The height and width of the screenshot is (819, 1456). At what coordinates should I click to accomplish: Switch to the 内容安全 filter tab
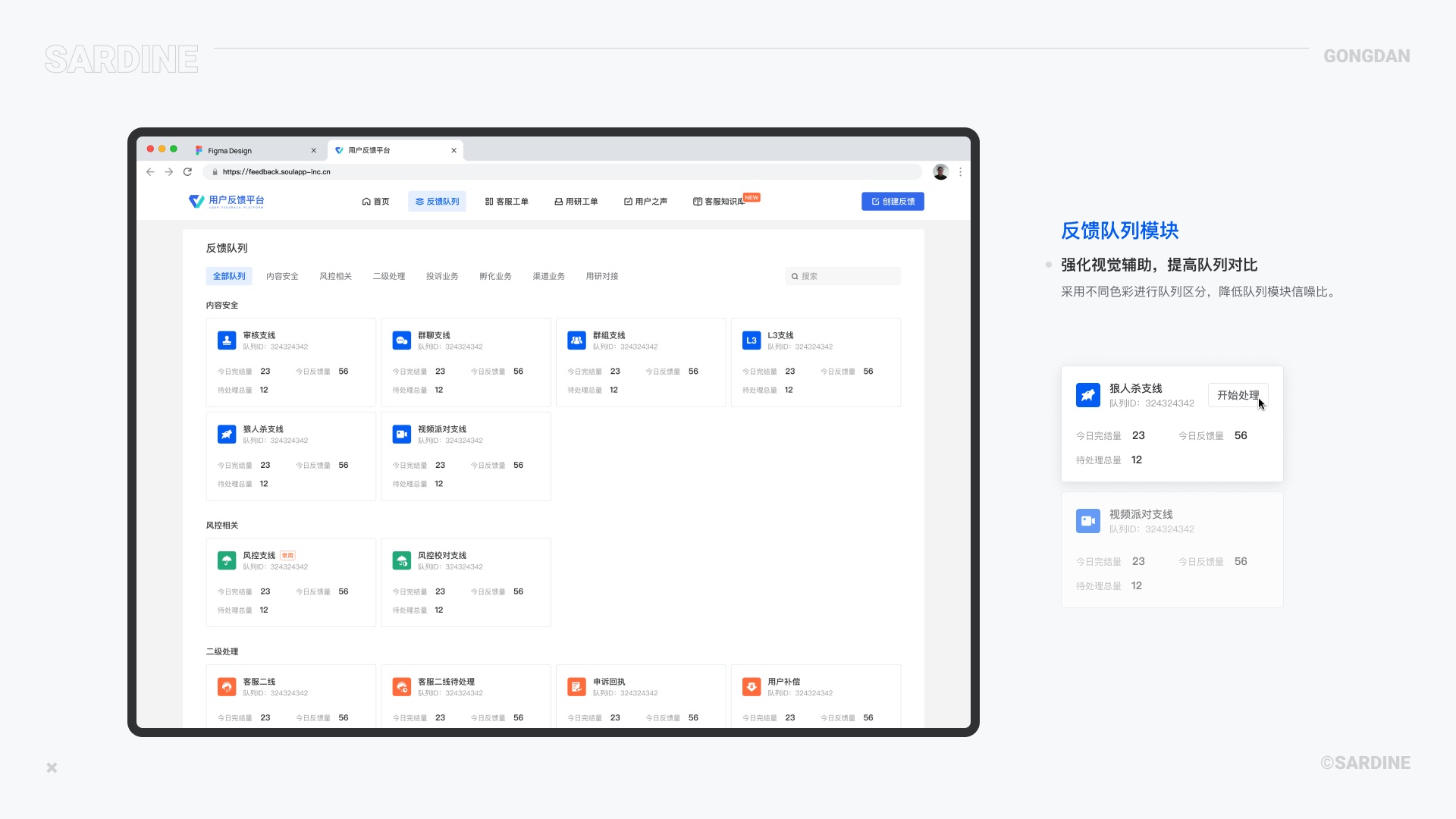pyautogui.click(x=282, y=277)
